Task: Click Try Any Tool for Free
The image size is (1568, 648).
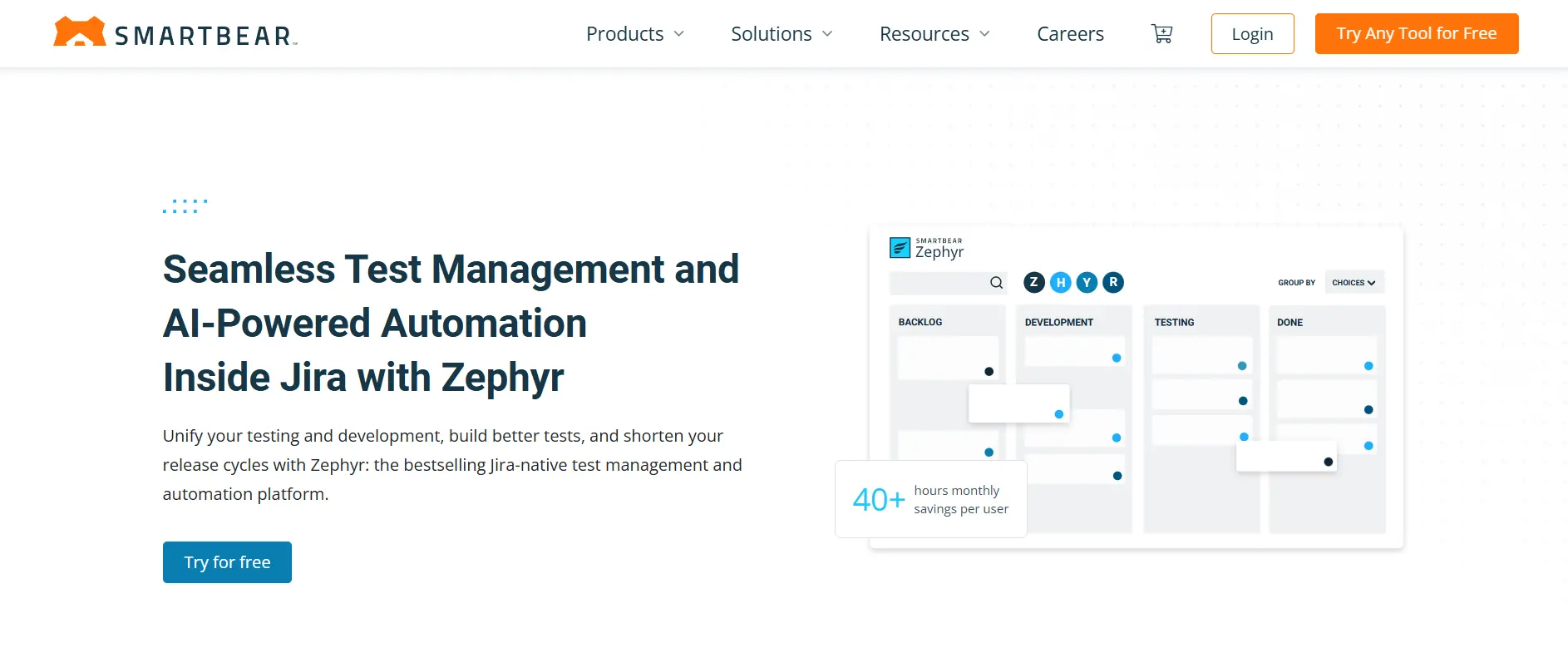Action: click(x=1417, y=34)
